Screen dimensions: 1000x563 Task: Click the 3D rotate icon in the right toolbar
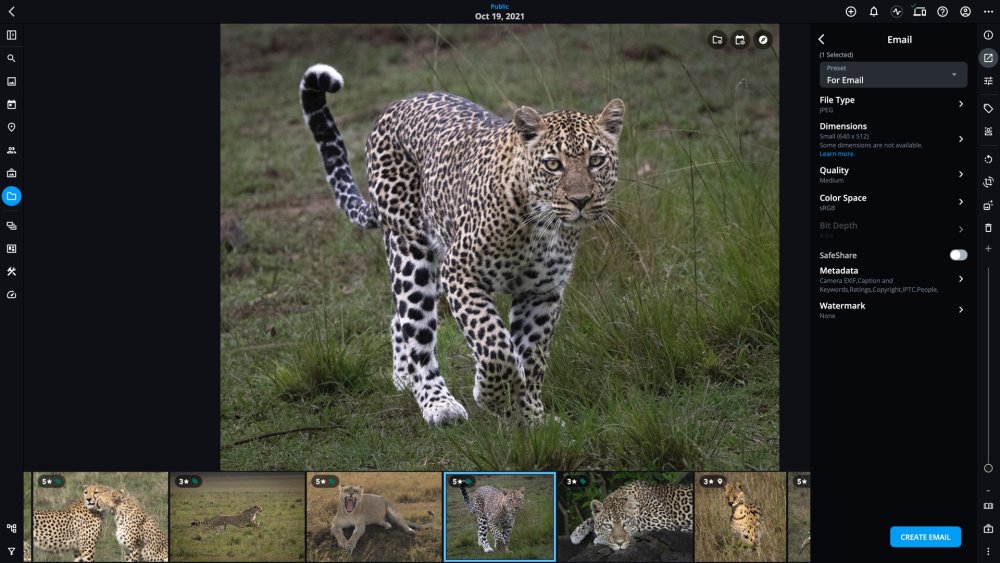[x=989, y=182]
